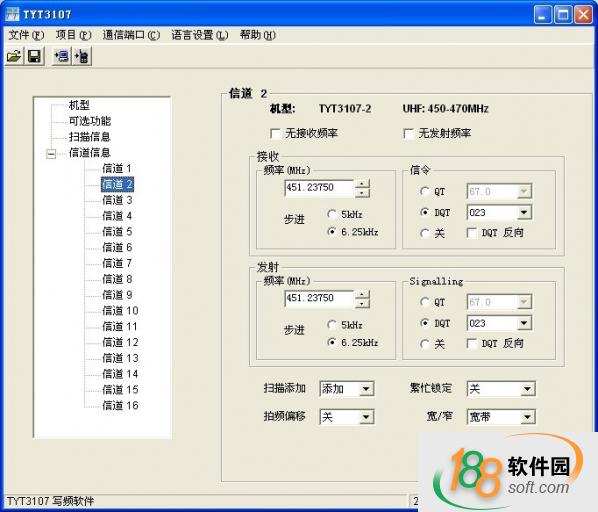Select 信道 16 in the tree

coord(120,406)
